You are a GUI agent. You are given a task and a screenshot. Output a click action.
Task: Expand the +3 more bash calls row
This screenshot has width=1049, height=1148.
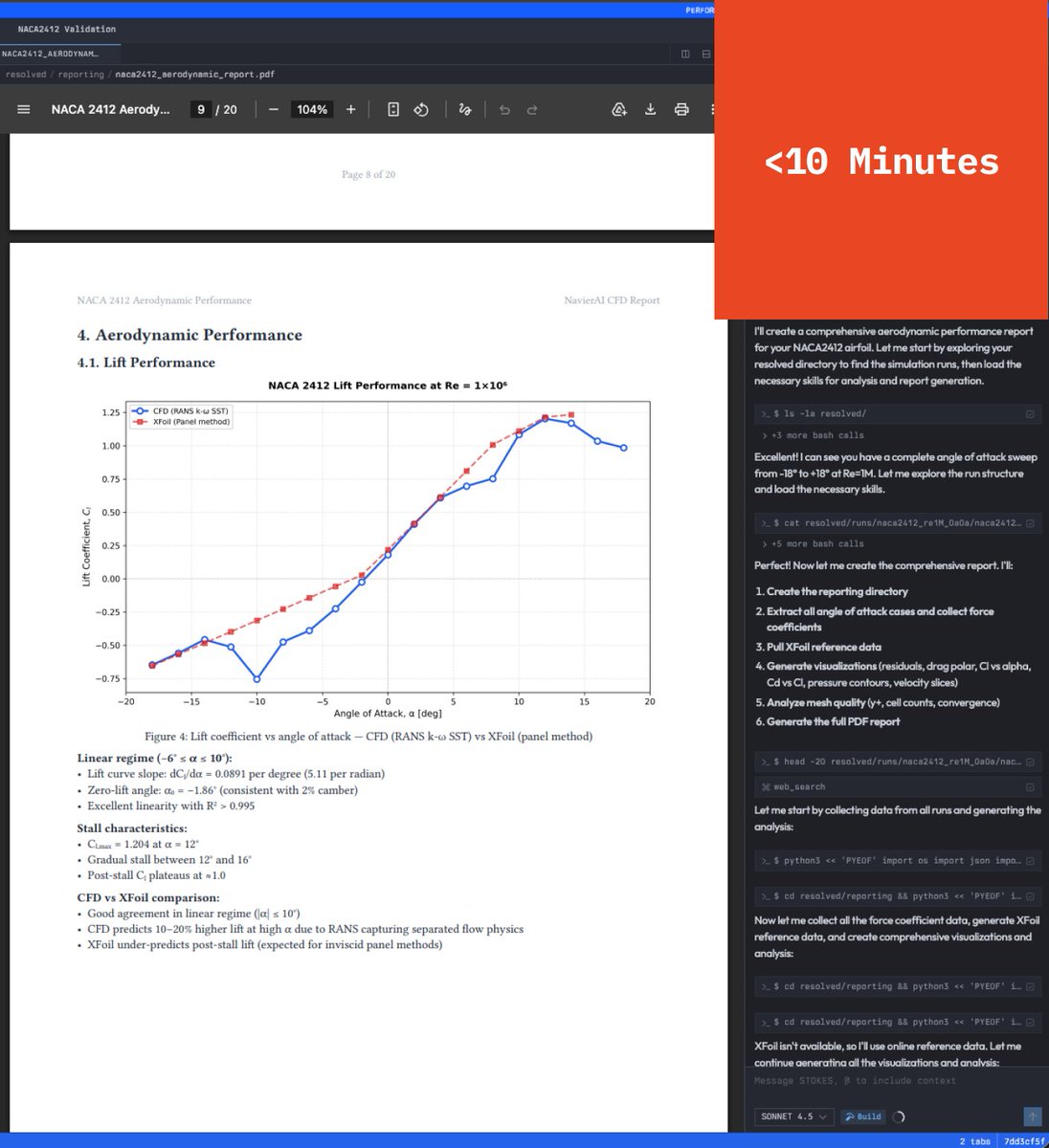(x=812, y=435)
